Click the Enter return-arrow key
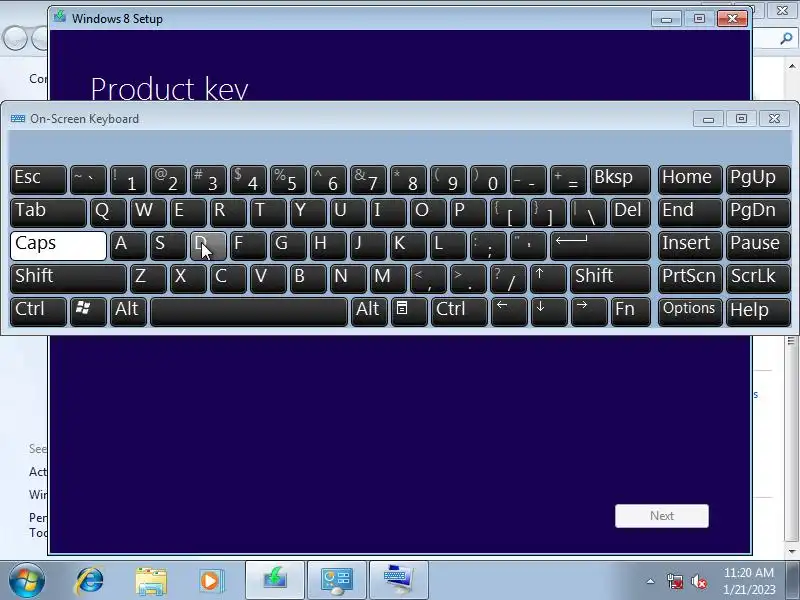 click(600, 245)
